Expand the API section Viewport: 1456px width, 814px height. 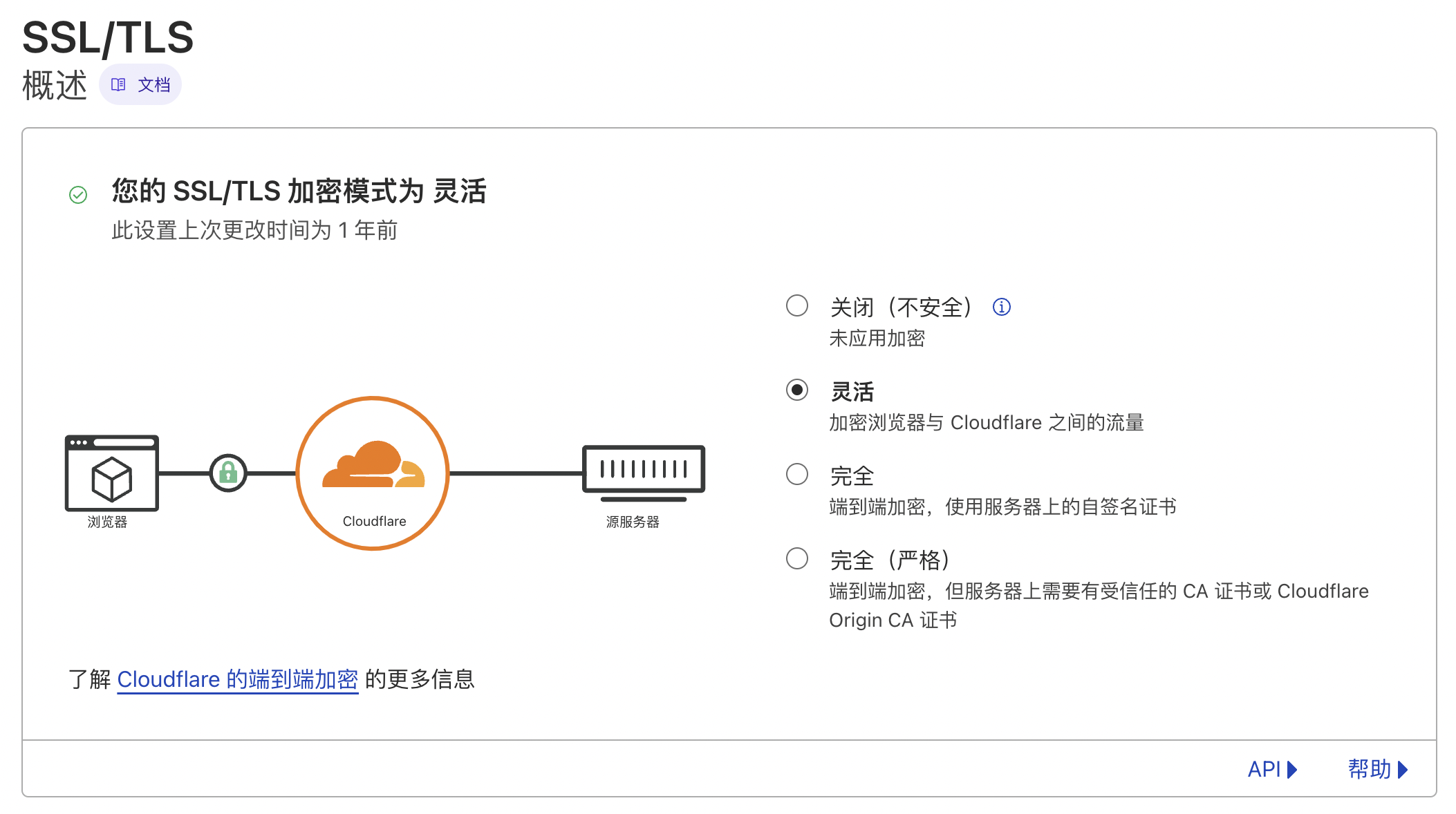point(1272,769)
